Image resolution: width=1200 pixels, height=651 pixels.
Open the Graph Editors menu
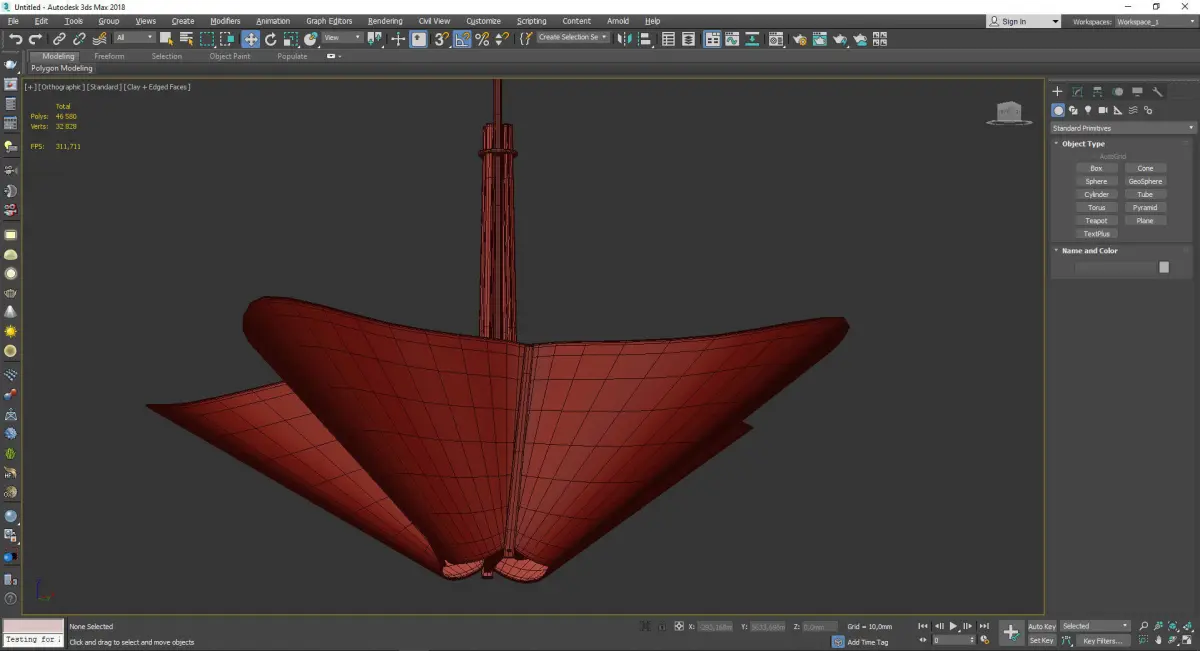coord(329,21)
